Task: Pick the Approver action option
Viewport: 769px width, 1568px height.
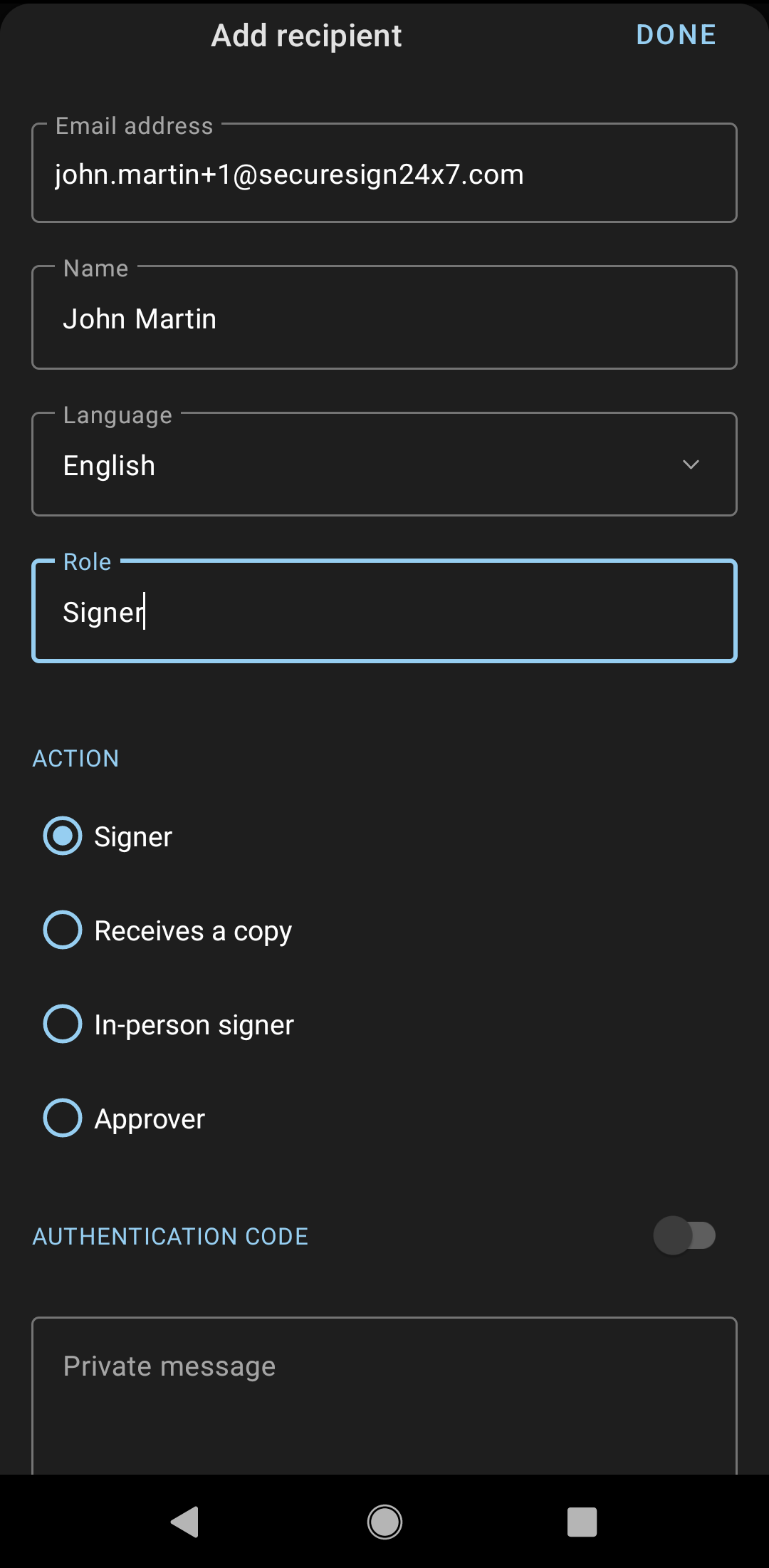Action: coord(63,1118)
